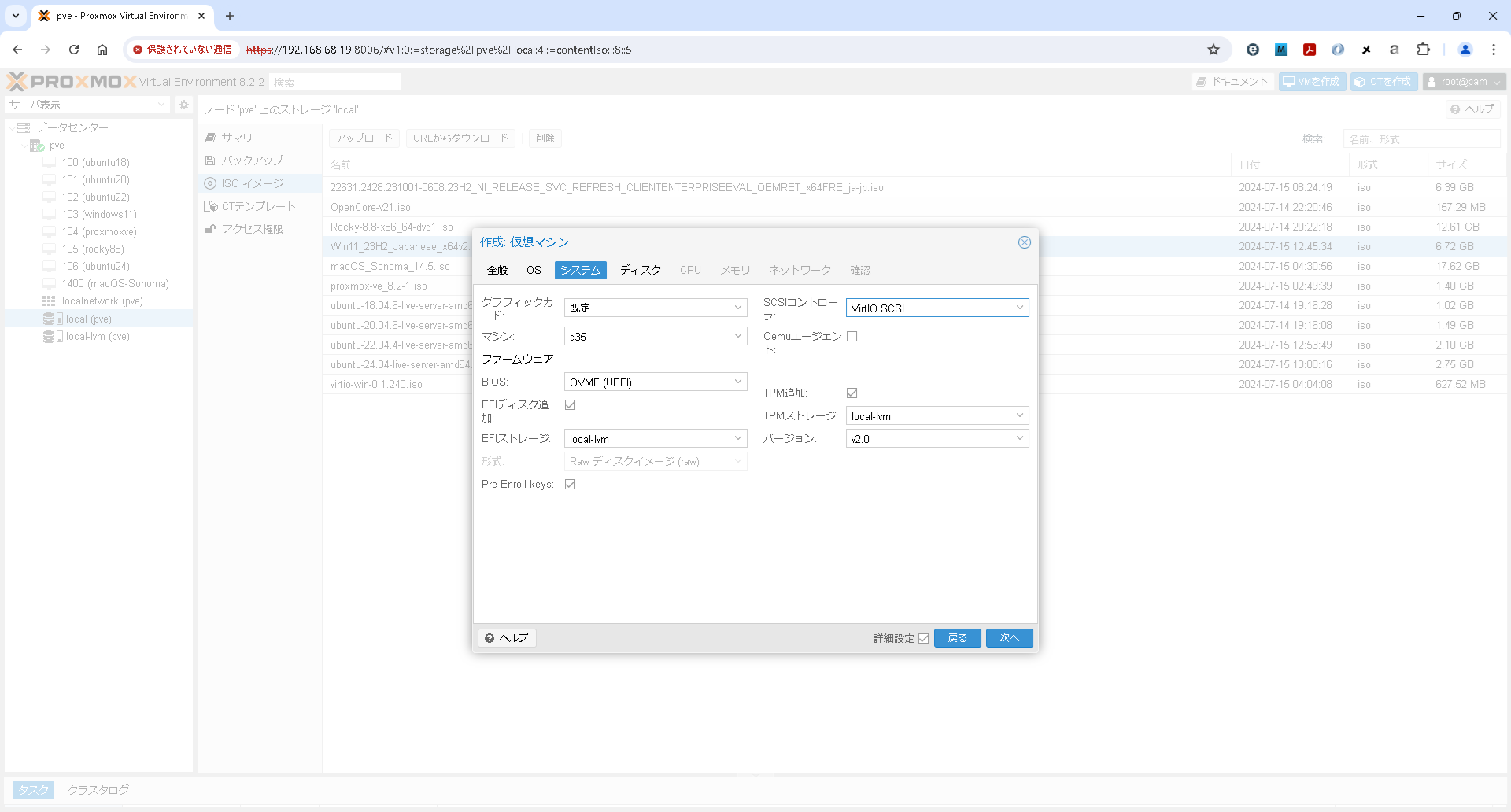This screenshot has width=1511, height=812.
Task: Open the graphic card dropdown
Action: 656,308
